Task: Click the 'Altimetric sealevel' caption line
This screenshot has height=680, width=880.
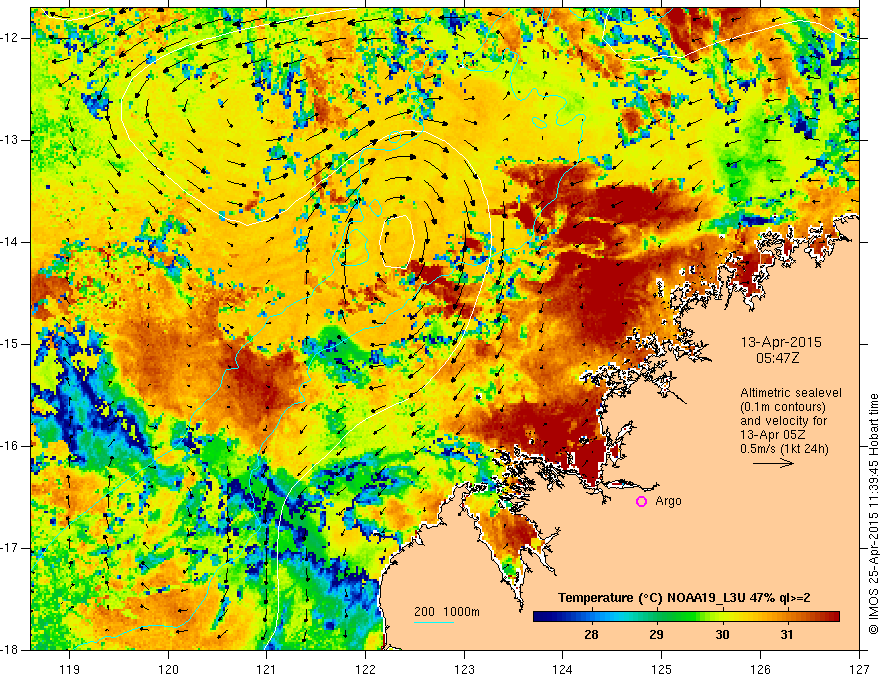Action: click(791, 393)
